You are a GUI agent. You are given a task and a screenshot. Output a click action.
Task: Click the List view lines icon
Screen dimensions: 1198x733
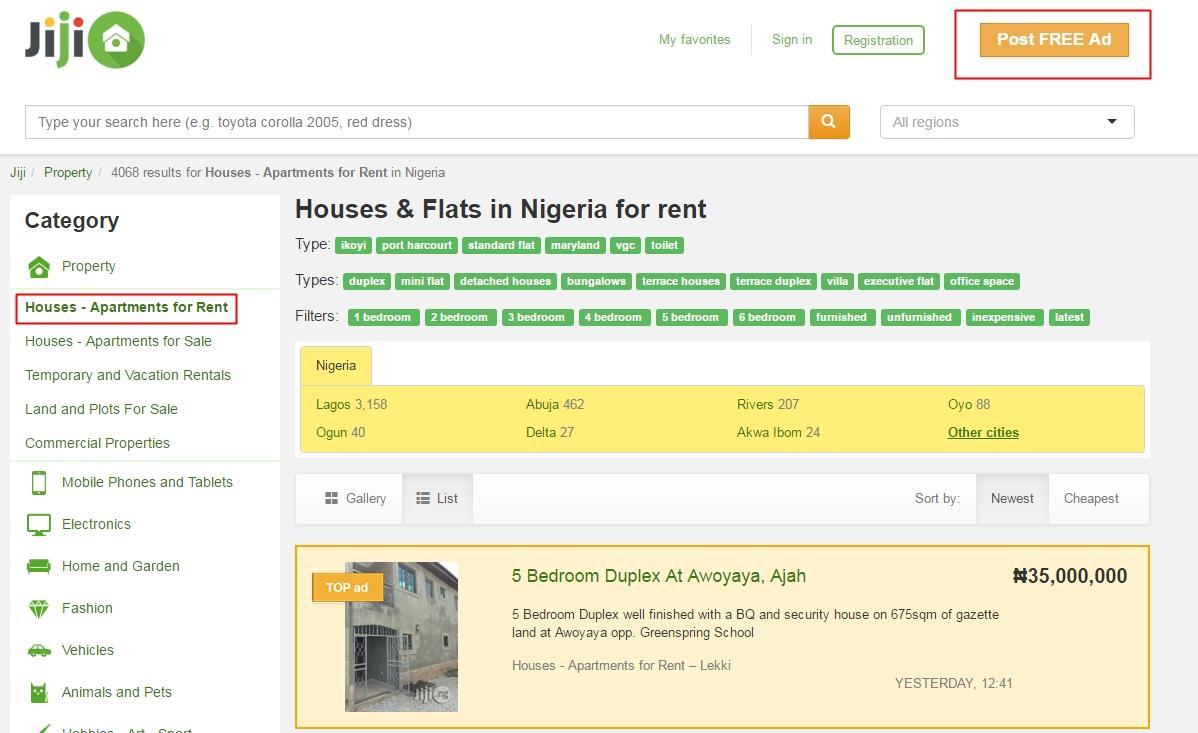click(423, 498)
